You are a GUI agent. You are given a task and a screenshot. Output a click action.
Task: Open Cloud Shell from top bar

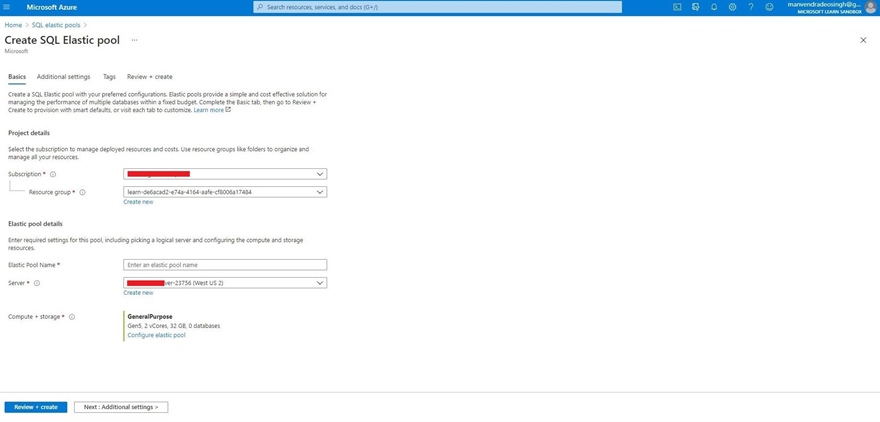pyautogui.click(x=677, y=7)
